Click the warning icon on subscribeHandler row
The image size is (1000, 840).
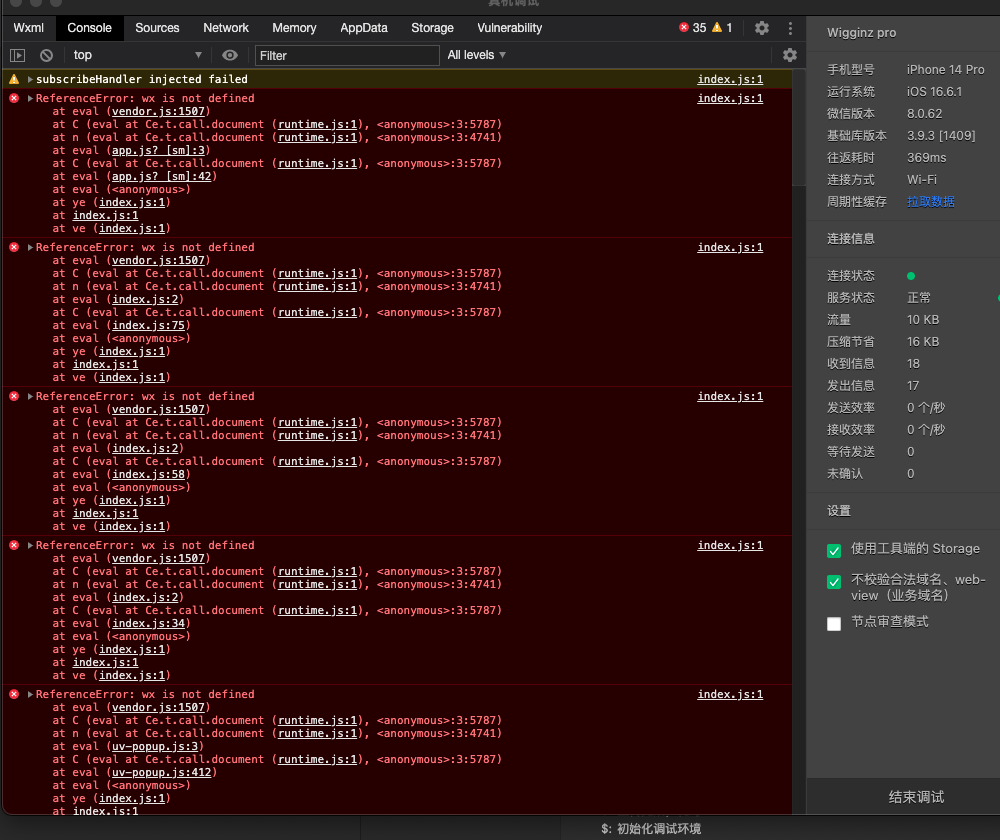pyautogui.click(x=14, y=79)
